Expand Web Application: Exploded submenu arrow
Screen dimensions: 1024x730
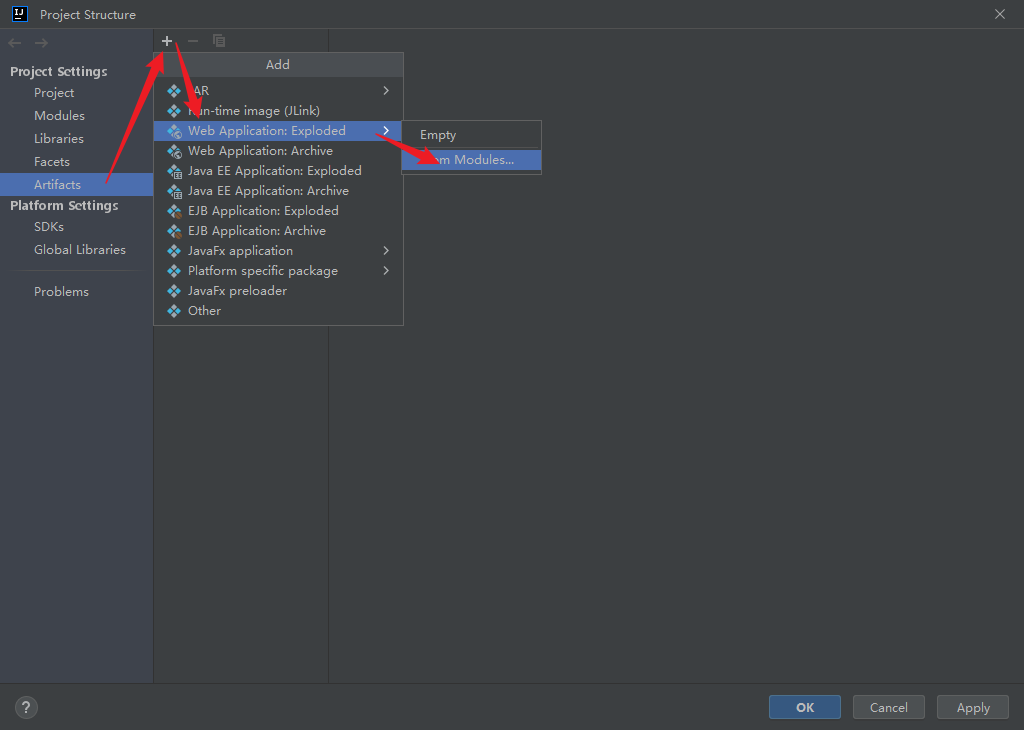pos(386,131)
